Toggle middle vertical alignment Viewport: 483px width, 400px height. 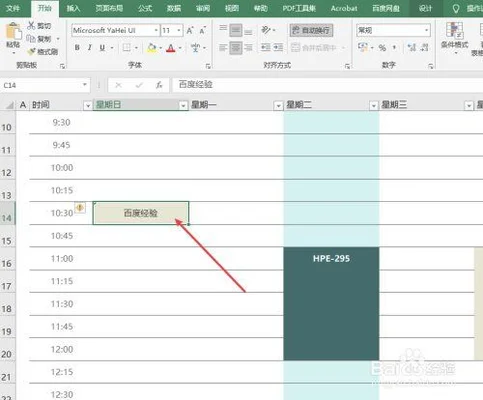tap(236, 30)
